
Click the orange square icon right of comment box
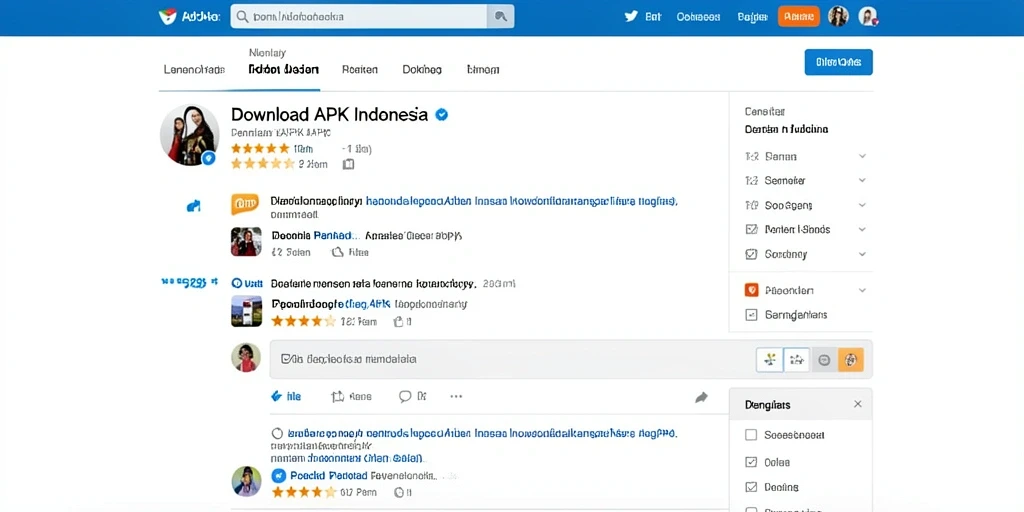pyautogui.click(x=851, y=360)
